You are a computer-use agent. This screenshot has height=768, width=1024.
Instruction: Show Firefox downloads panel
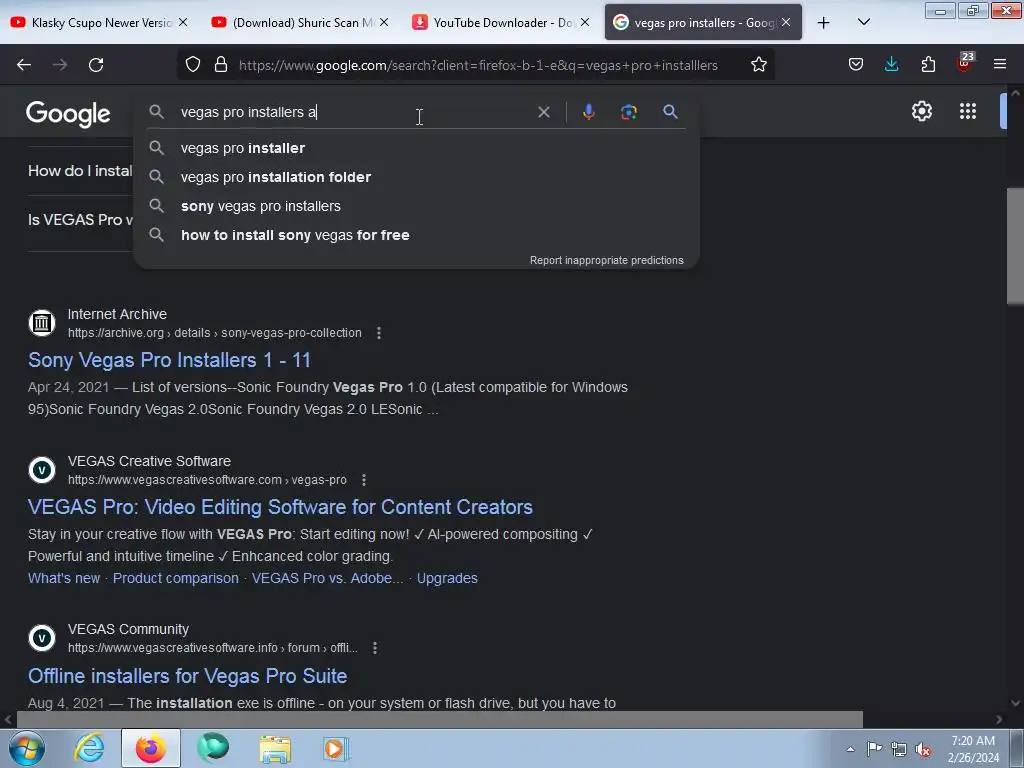891,65
